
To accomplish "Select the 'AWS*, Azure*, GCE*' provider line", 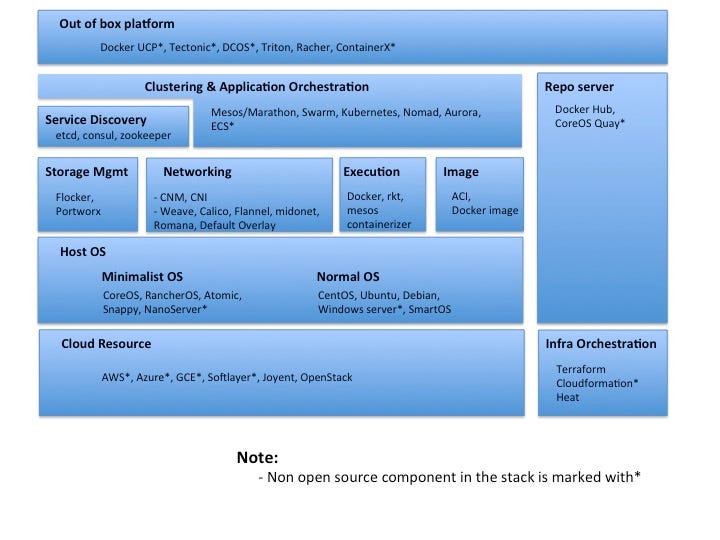I will click(x=227, y=377).
